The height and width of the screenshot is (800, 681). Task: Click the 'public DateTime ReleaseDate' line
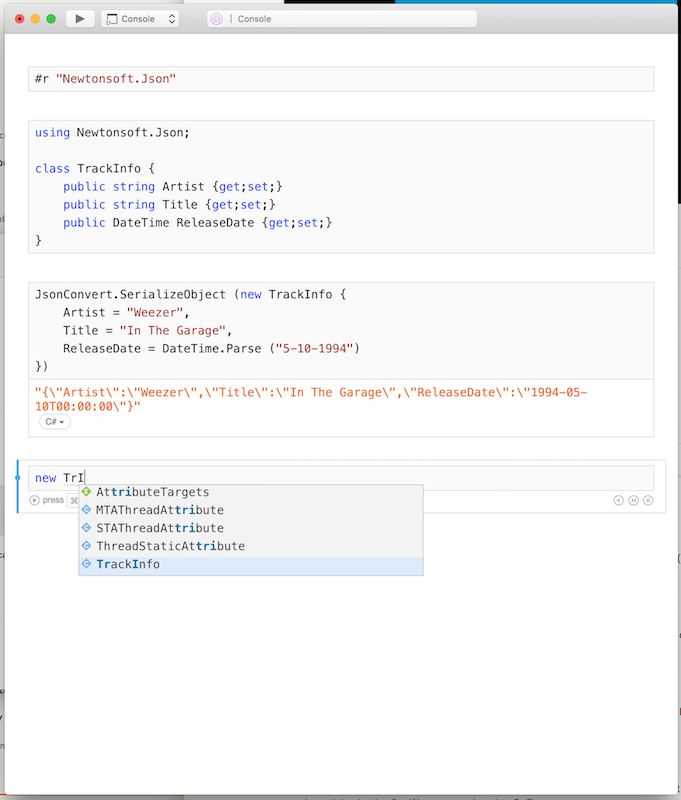coord(197,222)
